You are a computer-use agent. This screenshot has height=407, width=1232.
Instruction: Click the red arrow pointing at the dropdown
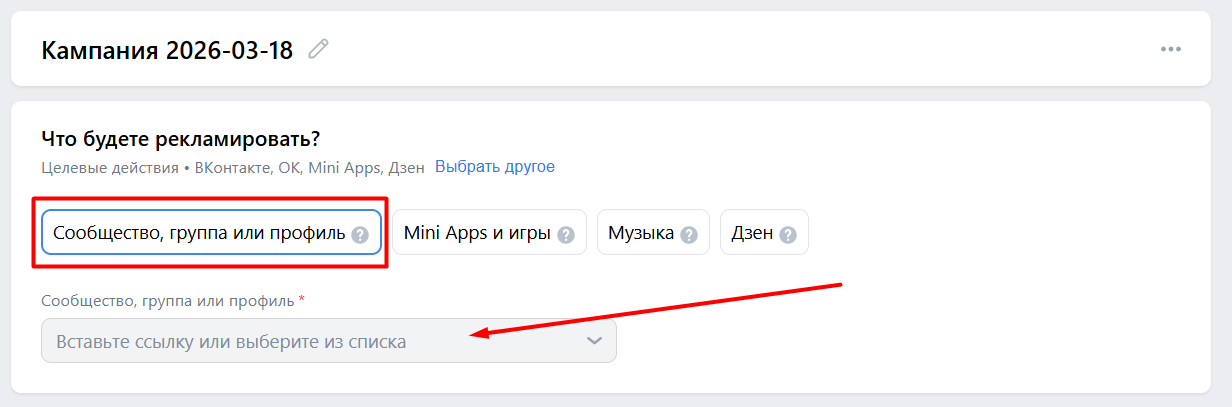660,310
